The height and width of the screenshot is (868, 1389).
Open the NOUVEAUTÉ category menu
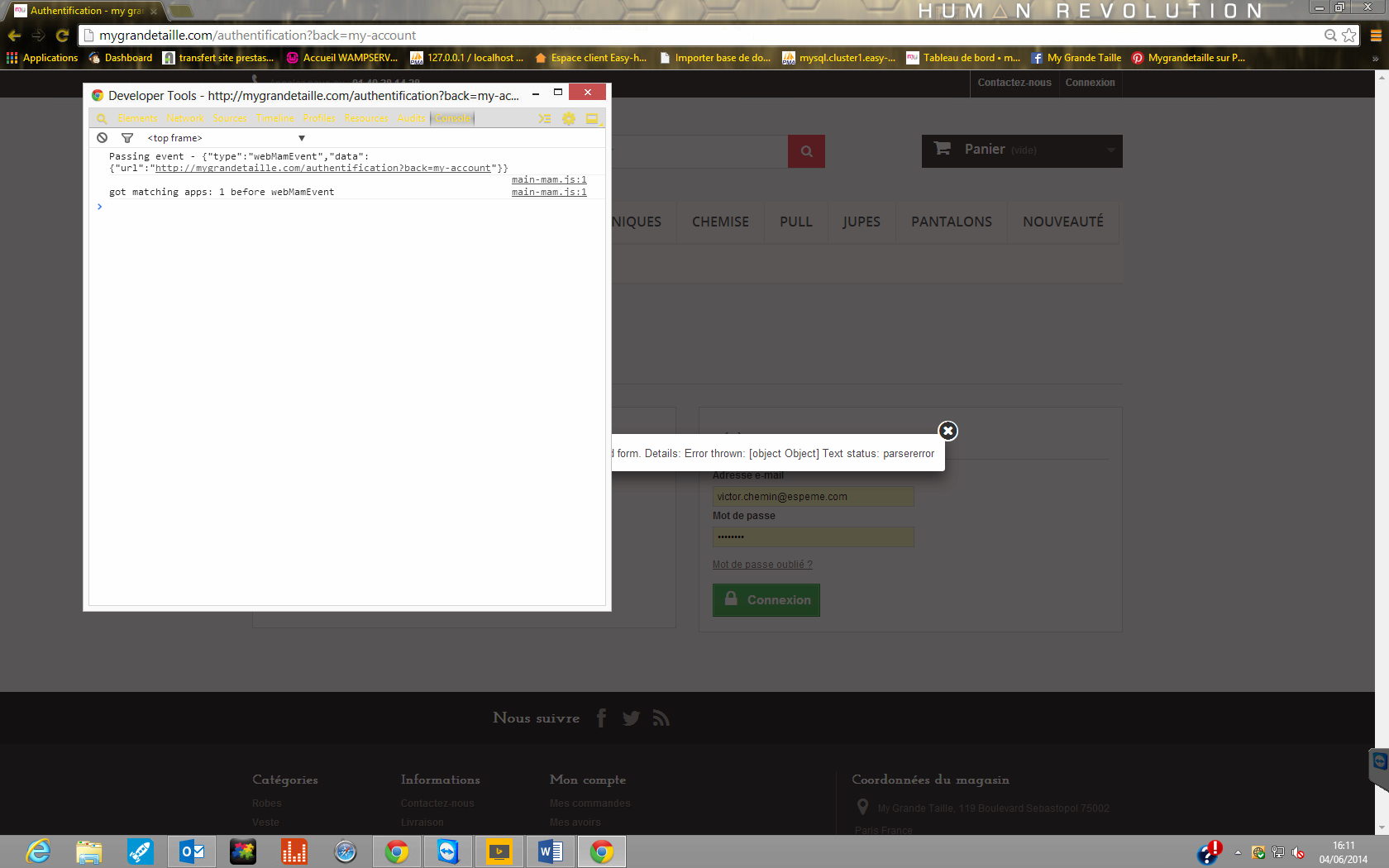[x=1063, y=222]
